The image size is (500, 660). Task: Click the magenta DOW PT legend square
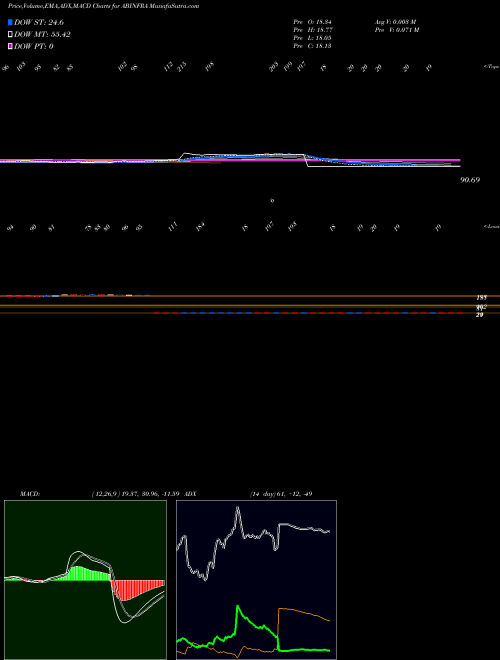[11, 46]
